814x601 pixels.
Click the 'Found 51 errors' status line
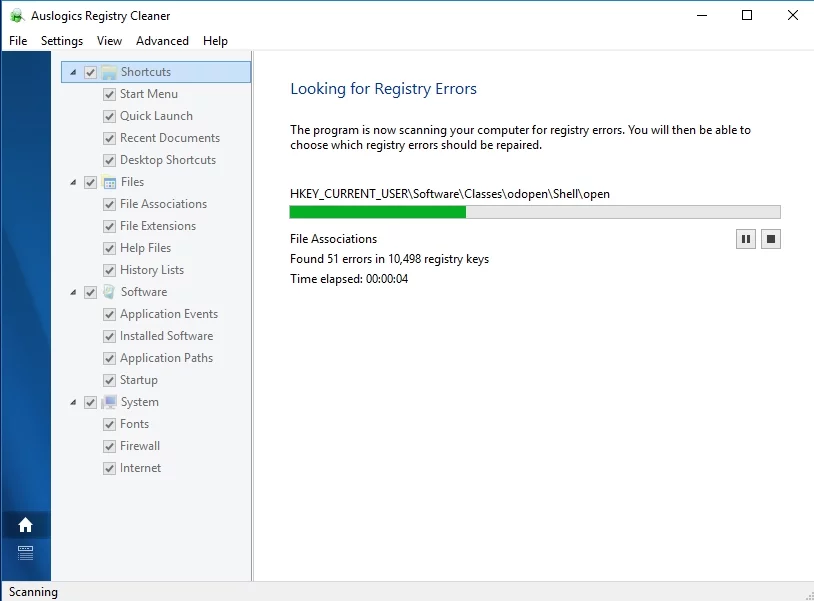pyautogui.click(x=389, y=259)
